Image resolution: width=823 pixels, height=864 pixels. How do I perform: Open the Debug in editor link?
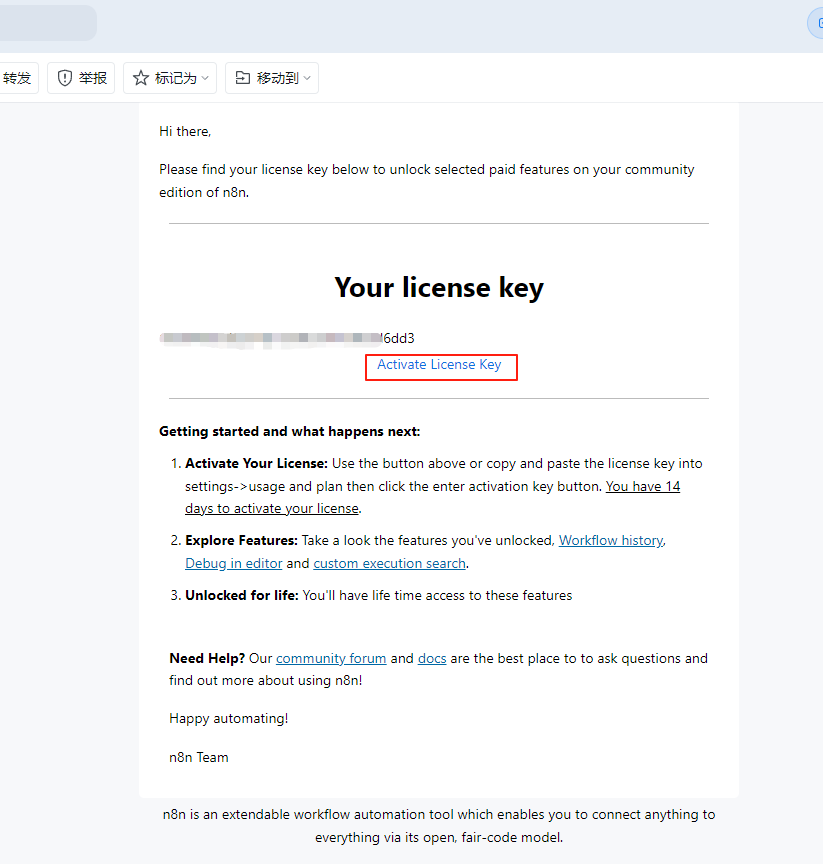point(234,563)
